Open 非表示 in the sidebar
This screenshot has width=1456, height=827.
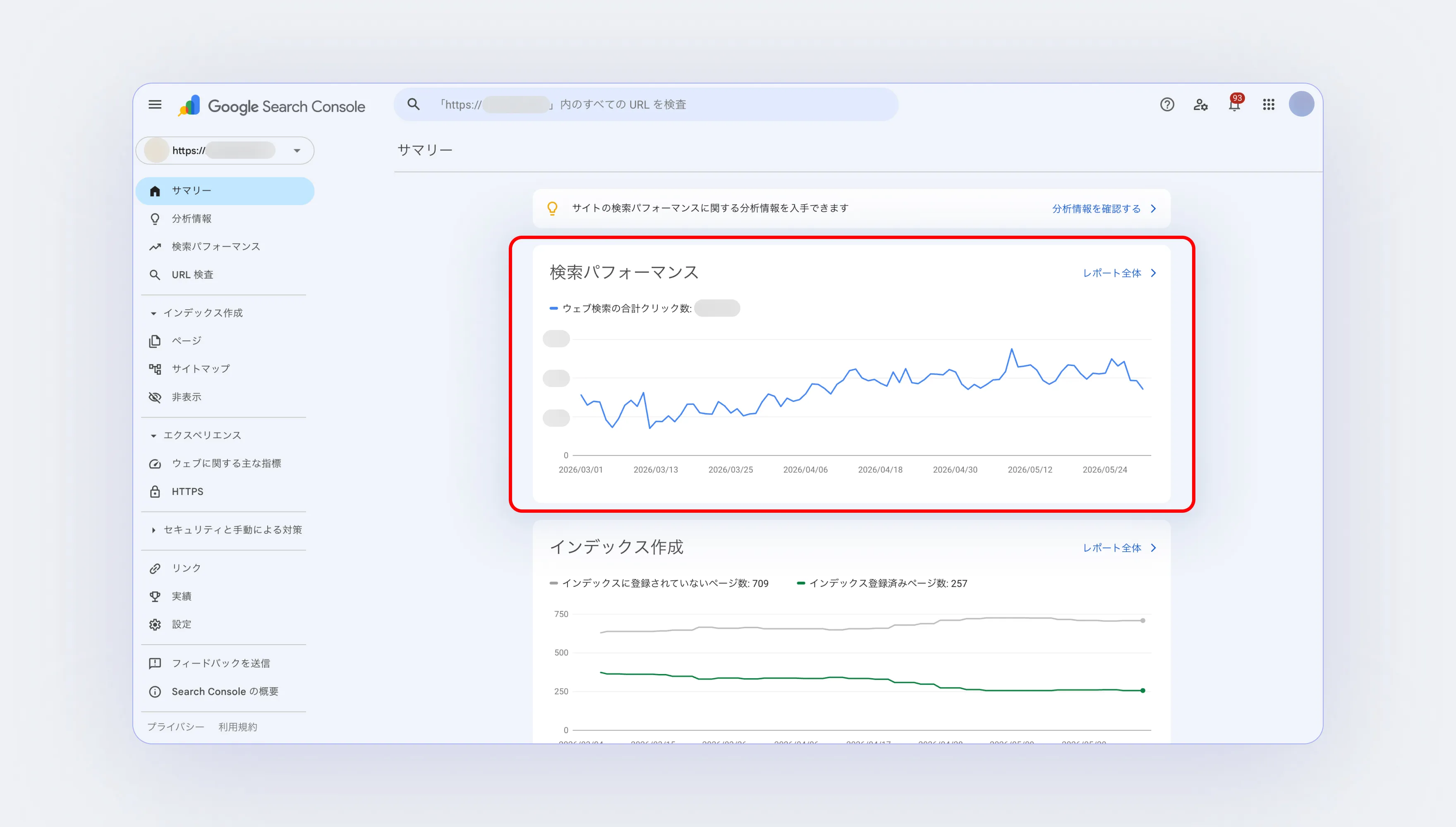click(x=225, y=397)
